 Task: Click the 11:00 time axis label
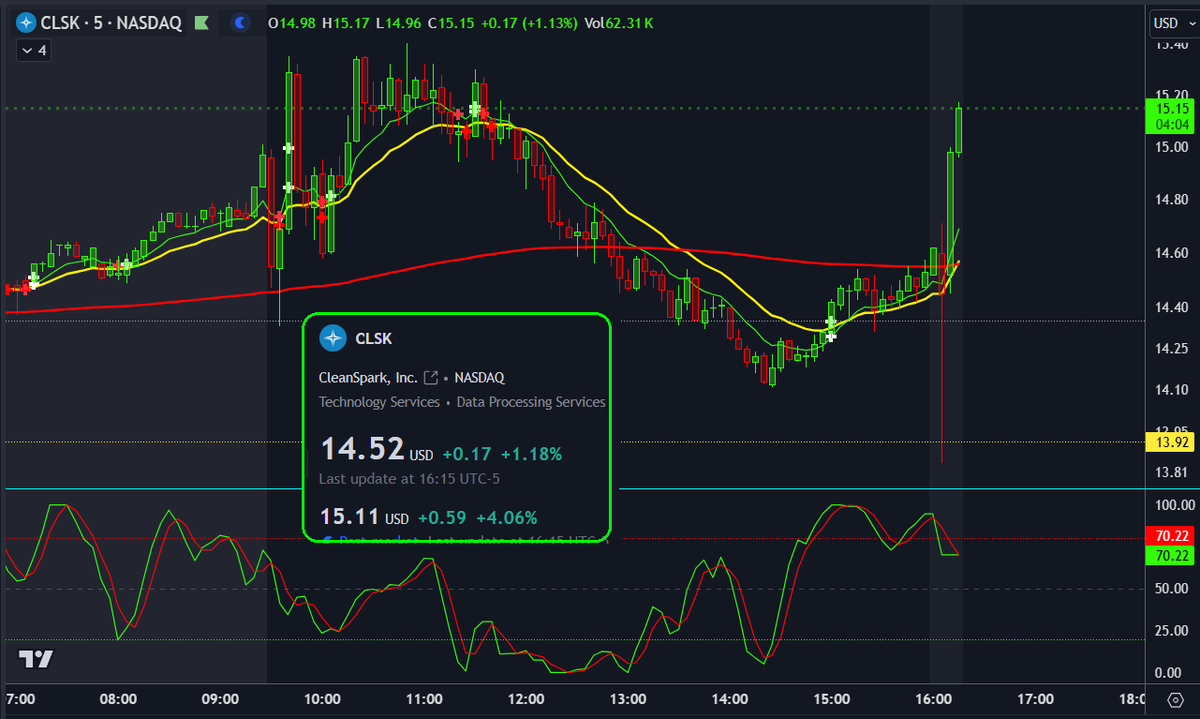tap(424, 699)
